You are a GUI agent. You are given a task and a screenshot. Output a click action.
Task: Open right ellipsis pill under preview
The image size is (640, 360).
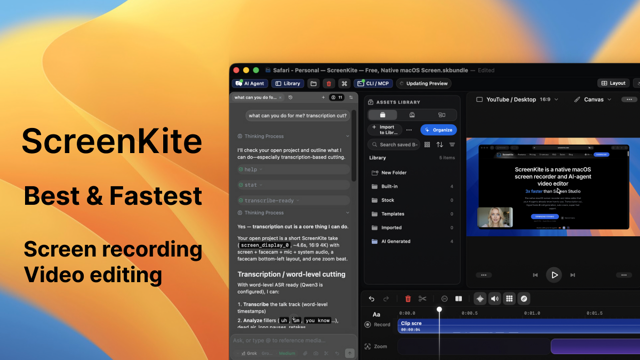tap(624, 275)
